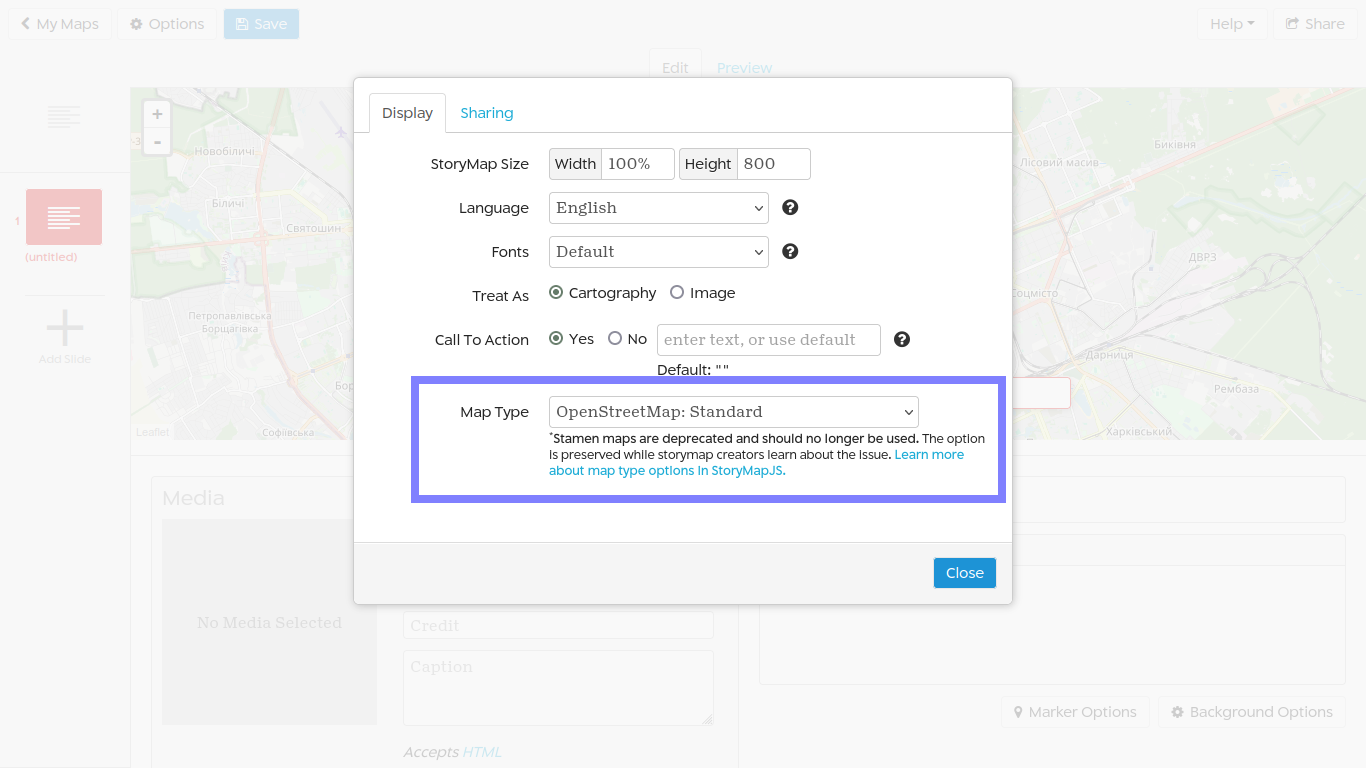Click the Call To Action help icon

(902, 340)
